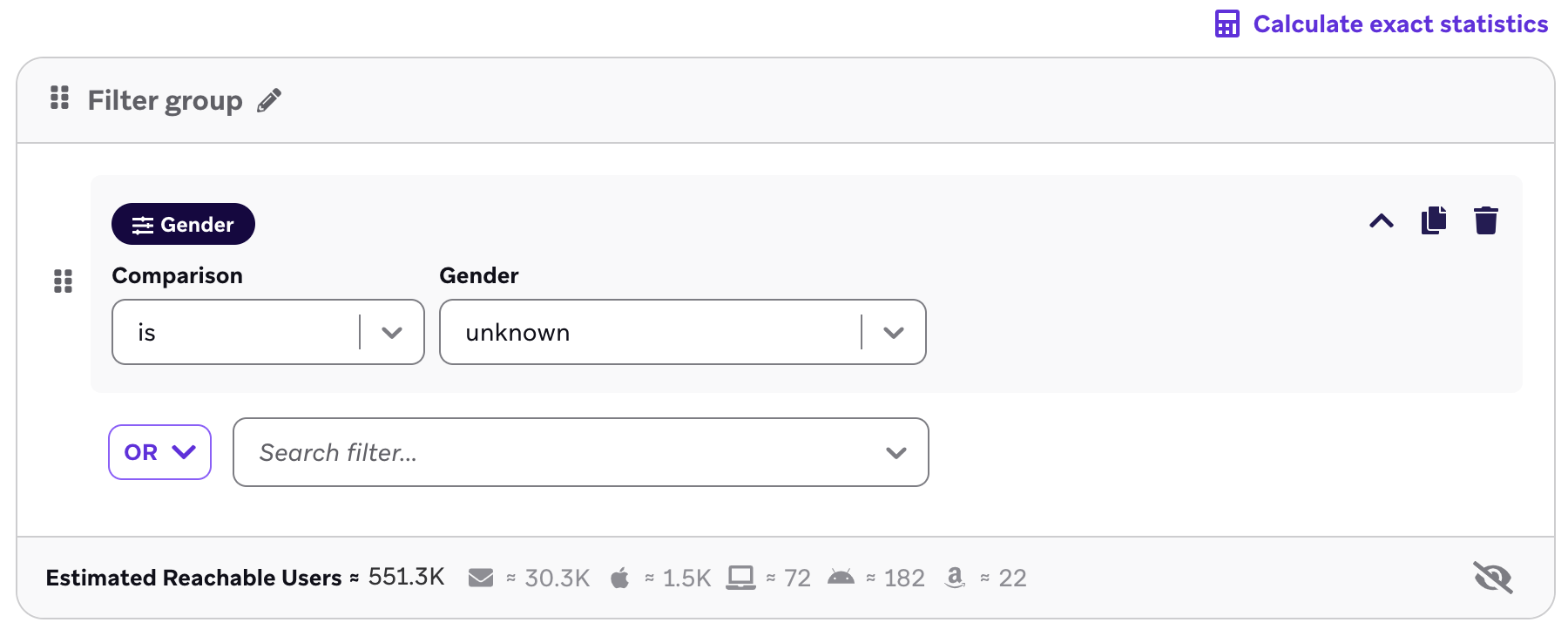Grab the Filter group drag handle icon
The width and height of the screenshot is (1568, 636).
coord(59,98)
